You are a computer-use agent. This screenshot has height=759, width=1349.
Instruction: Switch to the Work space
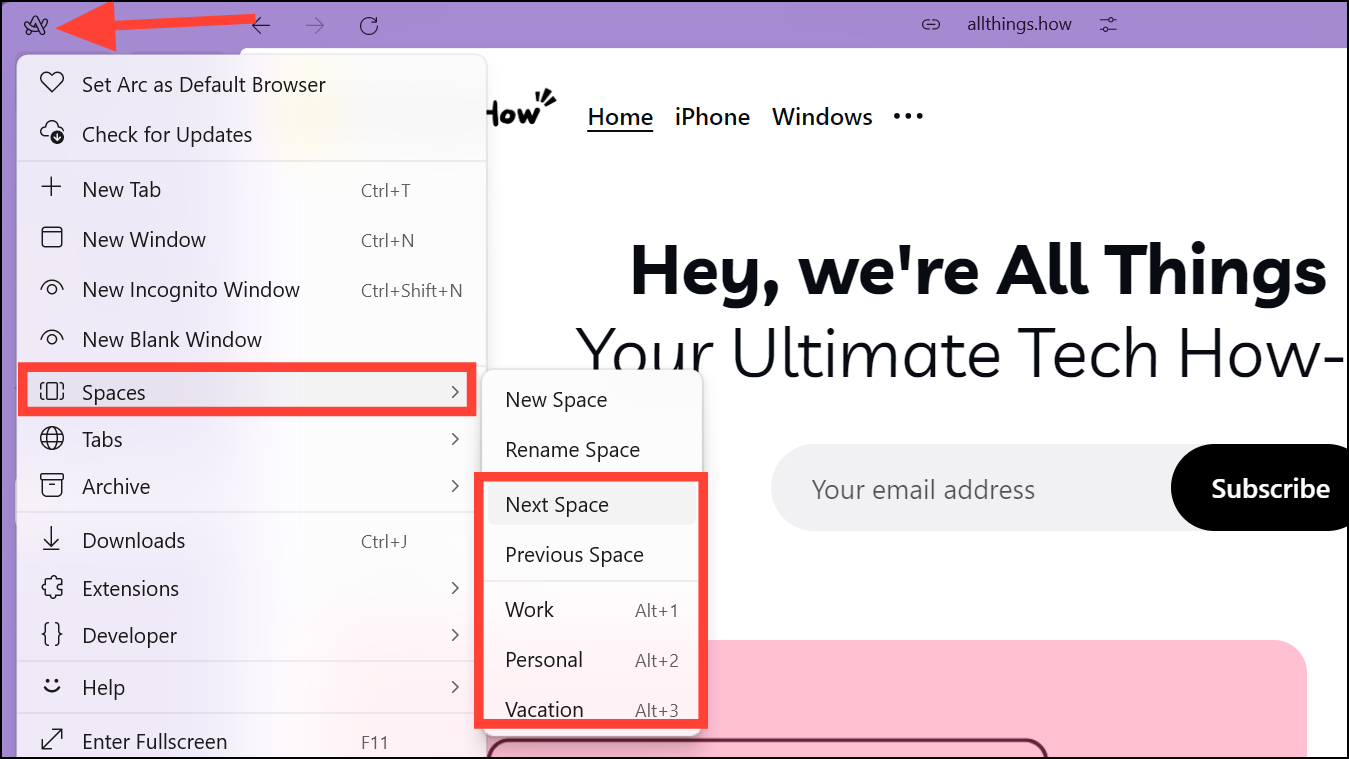(592, 610)
